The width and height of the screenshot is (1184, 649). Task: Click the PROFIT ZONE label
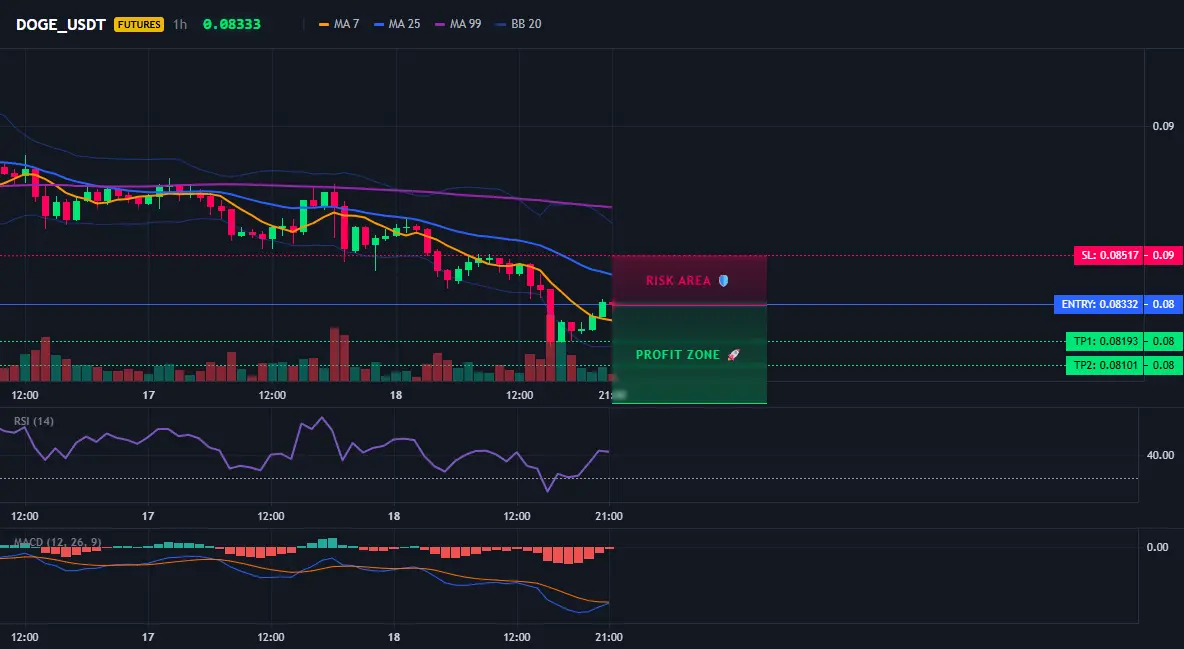[x=677, y=354]
